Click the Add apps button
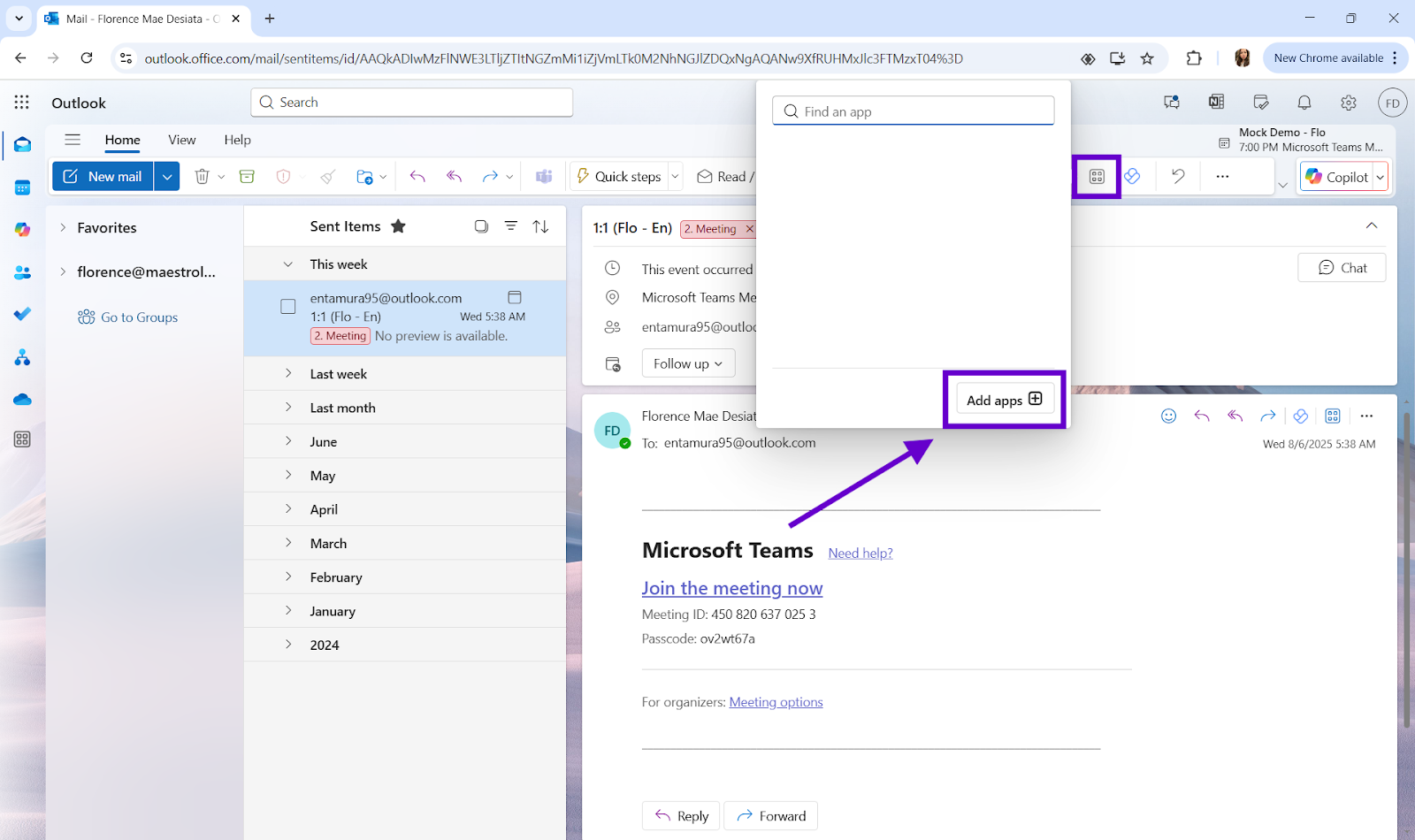The width and height of the screenshot is (1415, 840). (x=1005, y=400)
